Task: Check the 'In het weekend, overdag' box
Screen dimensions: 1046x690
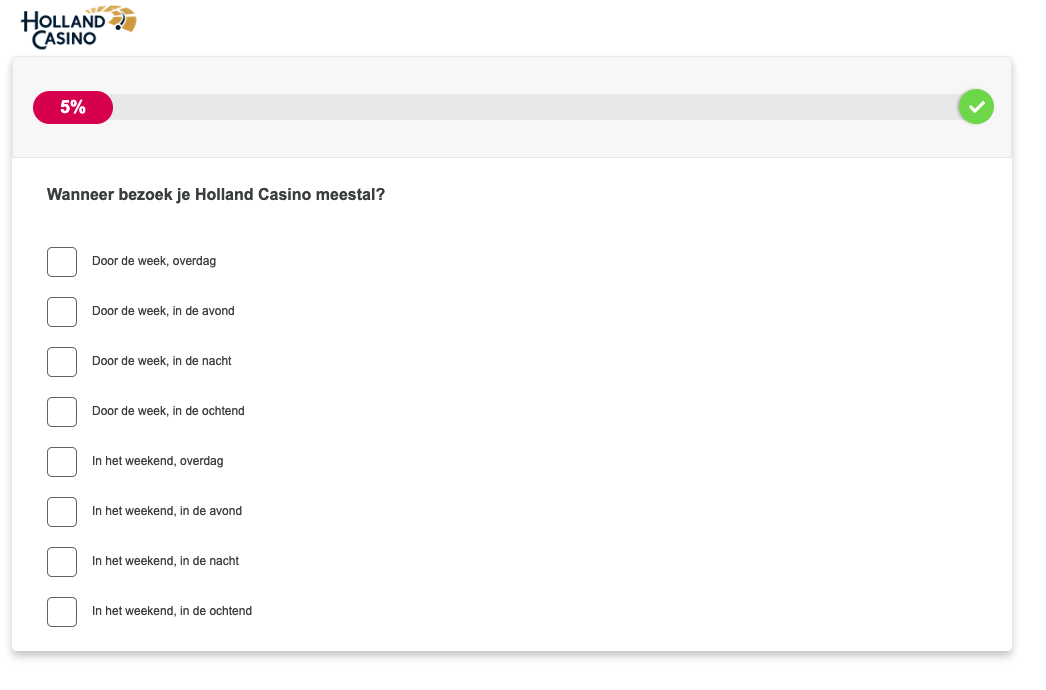Action: click(x=62, y=462)
